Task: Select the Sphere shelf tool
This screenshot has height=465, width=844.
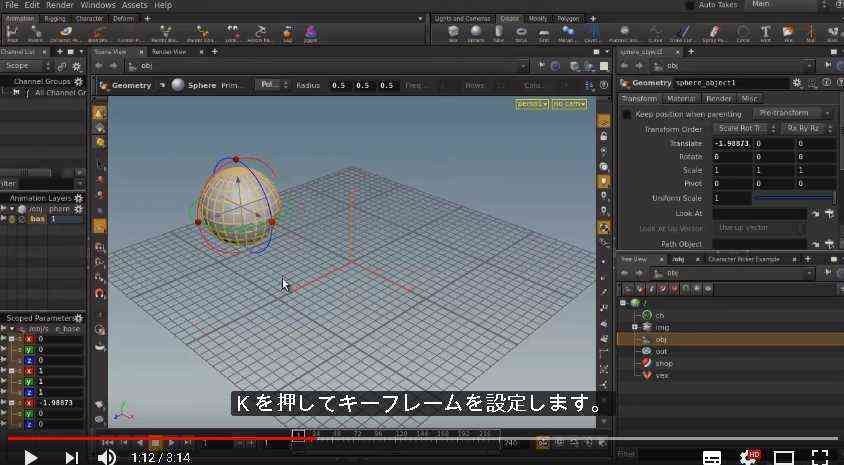Action: pyautogui.click(x=475, y=33)
